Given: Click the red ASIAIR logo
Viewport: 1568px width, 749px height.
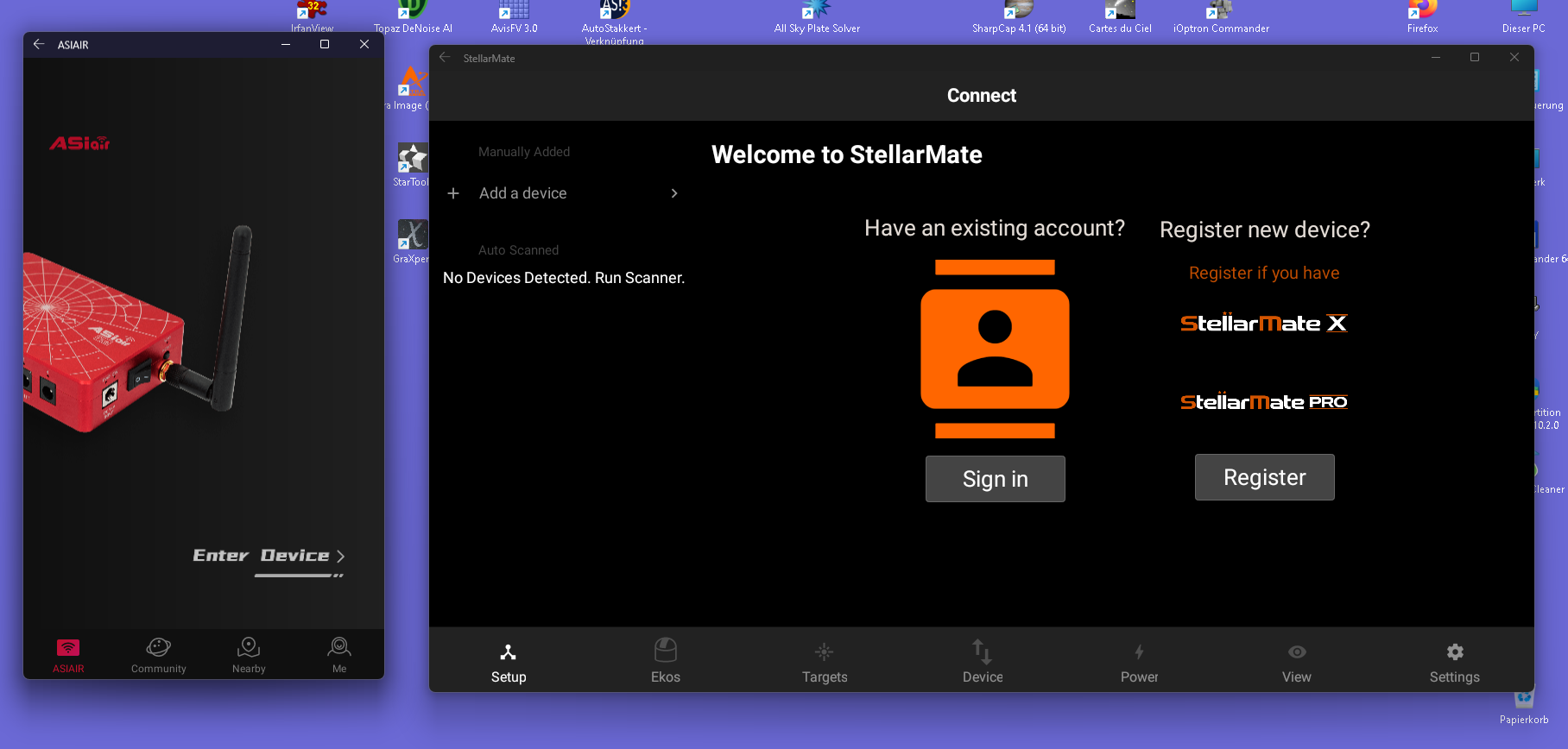Looking at the screenshot, I should [79, 143].
